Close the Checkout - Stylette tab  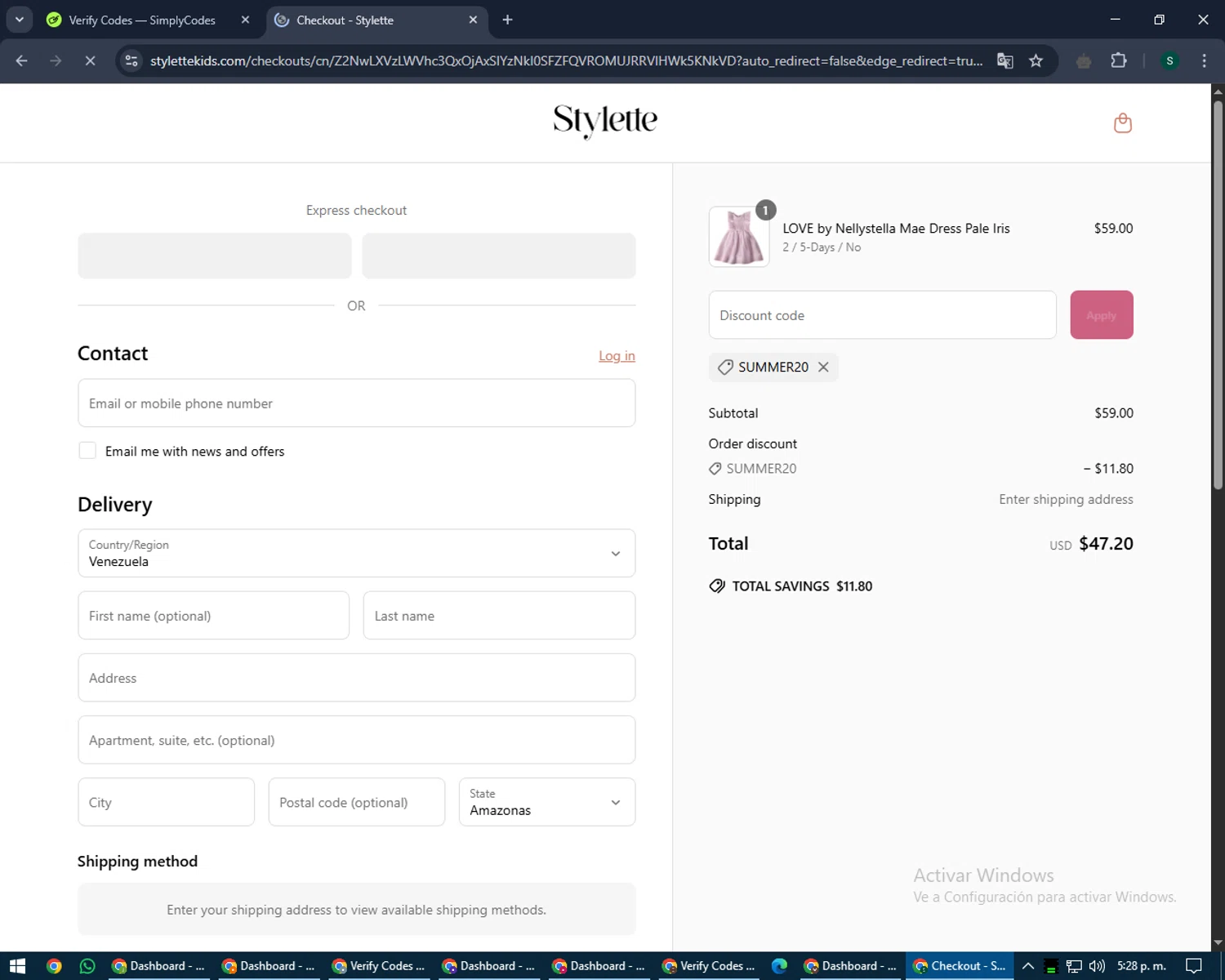point(473,20)
